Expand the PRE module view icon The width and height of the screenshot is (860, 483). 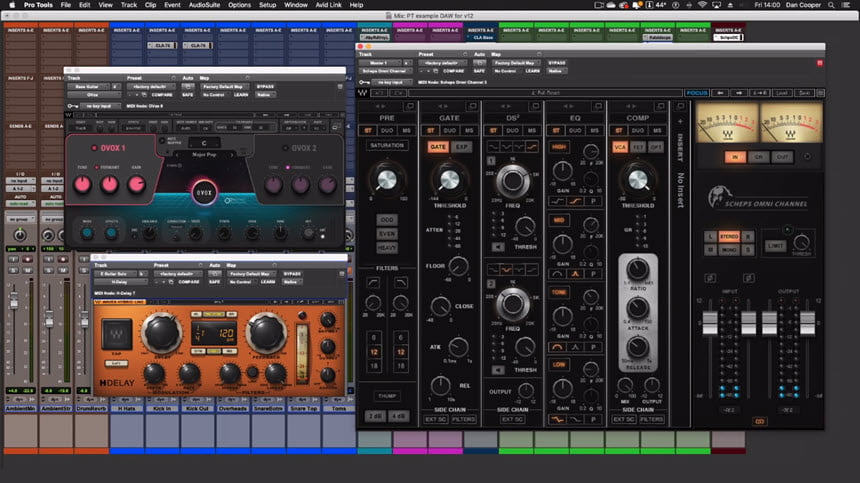click(410, 106)
